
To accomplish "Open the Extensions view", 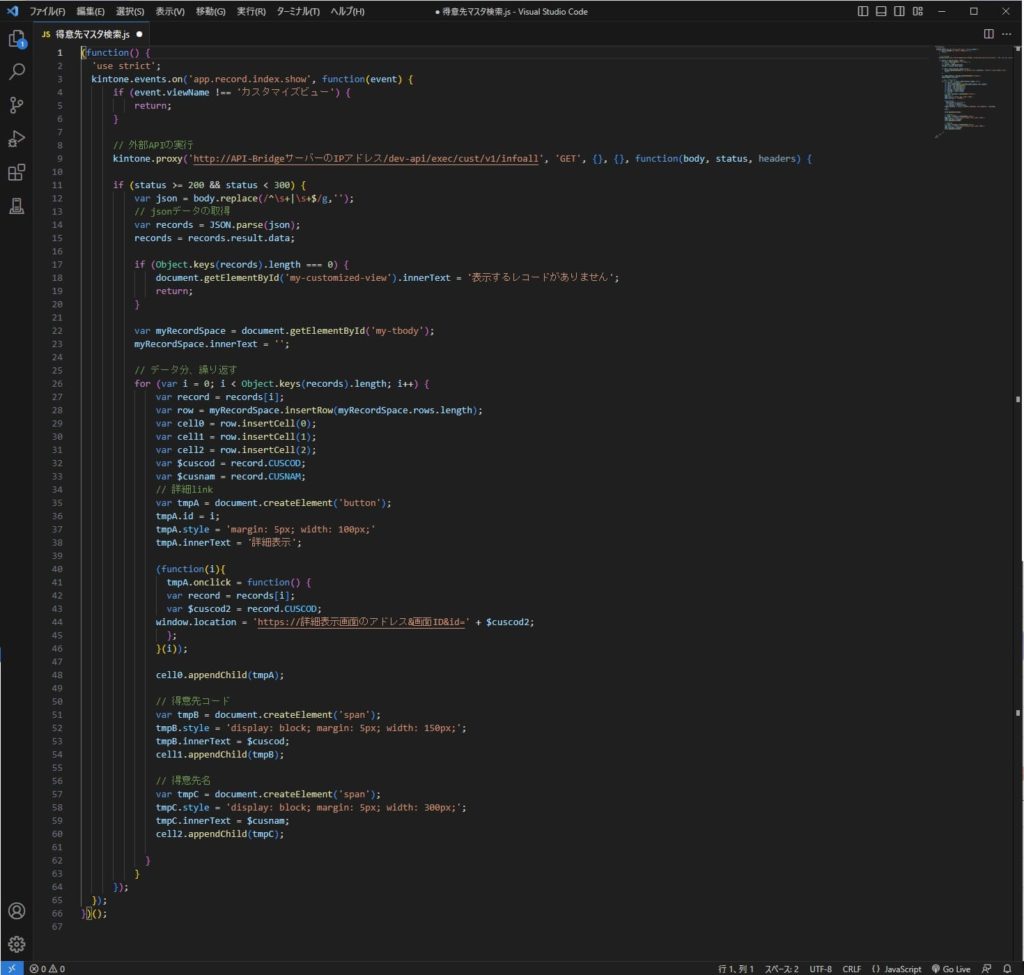I will pyautogui.click(x=16, y=172).
